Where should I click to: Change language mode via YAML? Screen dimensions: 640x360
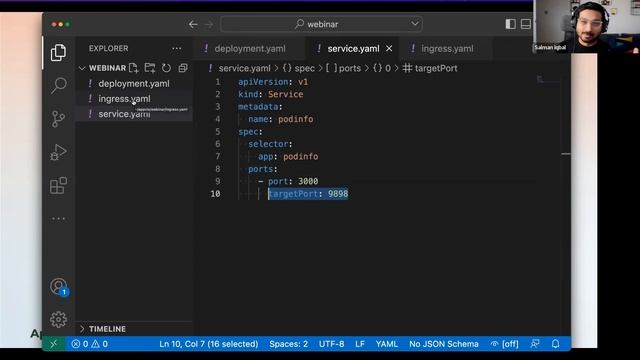pyautogui.click(x=387, y=344)
